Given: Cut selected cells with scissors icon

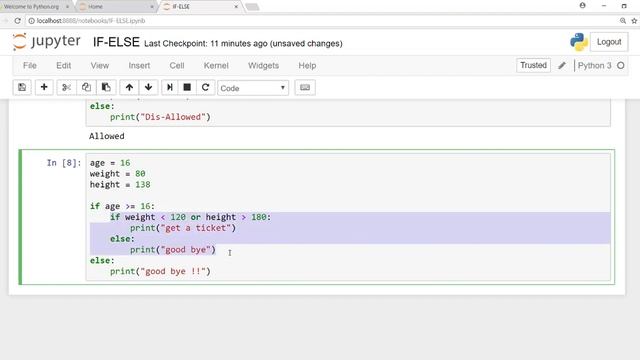Looking at the screenshot, I should click(x=67, y=87).
